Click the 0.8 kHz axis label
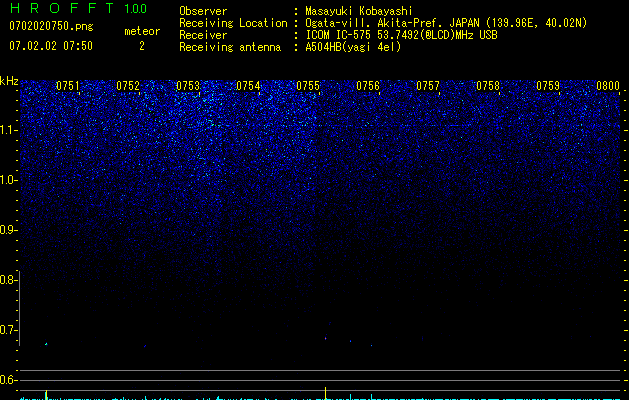The width and height of the screenshot is (629, 400). (x=7, y=280)
